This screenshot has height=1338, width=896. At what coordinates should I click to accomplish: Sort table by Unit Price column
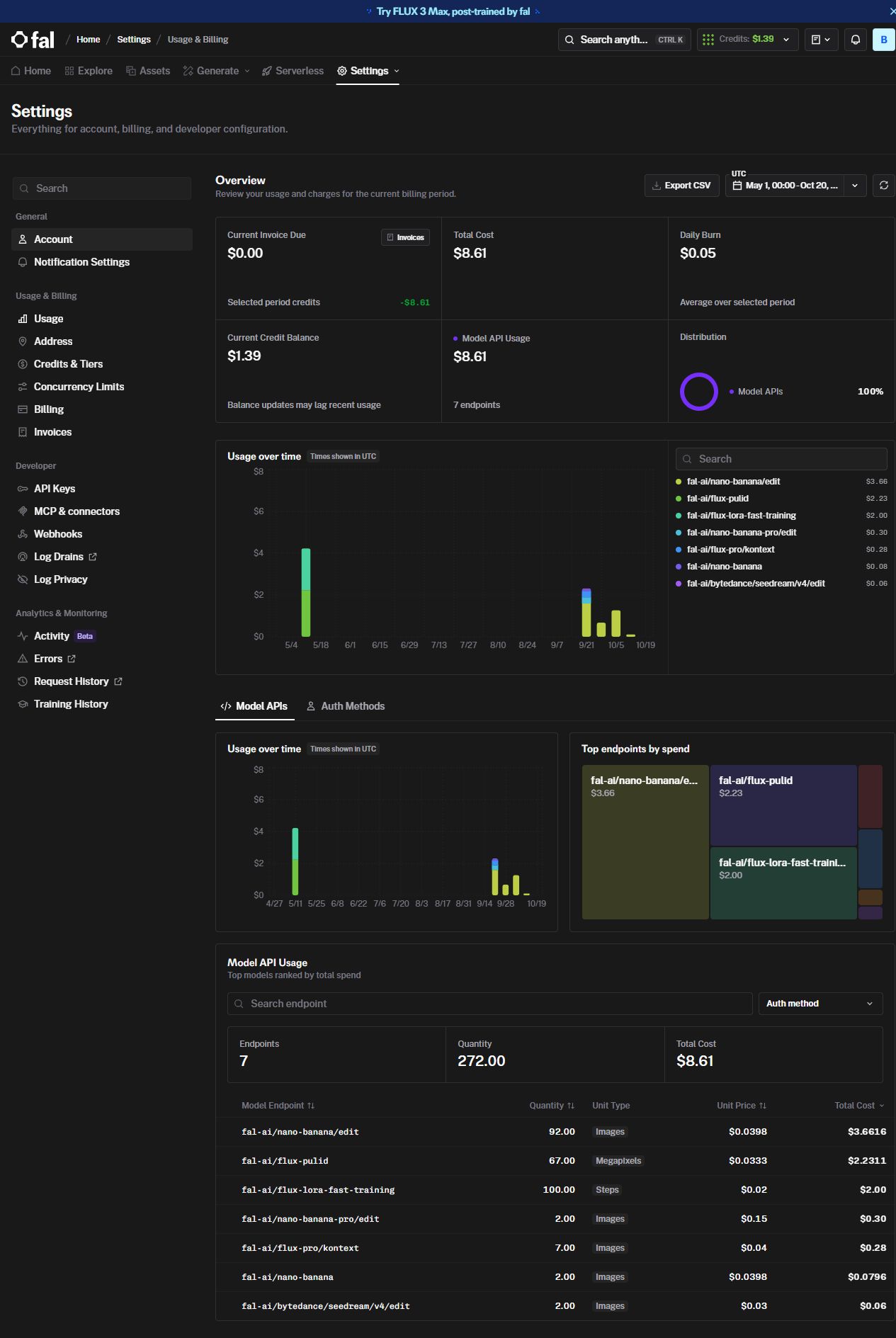742,1106
